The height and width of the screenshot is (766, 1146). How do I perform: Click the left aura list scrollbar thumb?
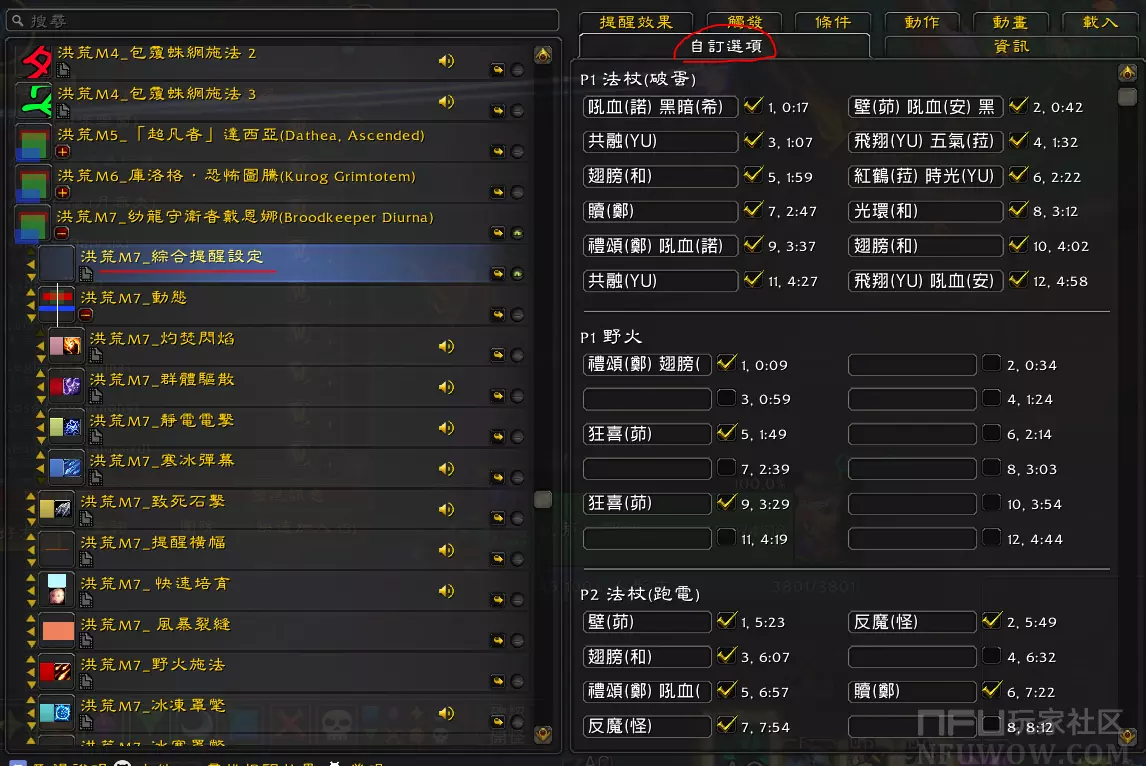tap(543, 499)
